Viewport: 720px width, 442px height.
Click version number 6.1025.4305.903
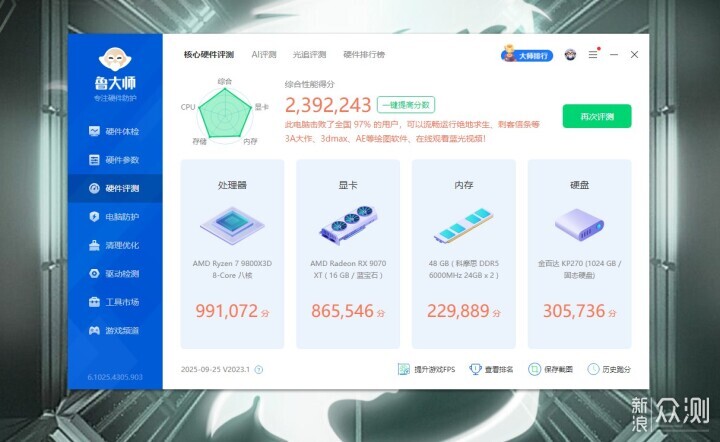point(115,377)
